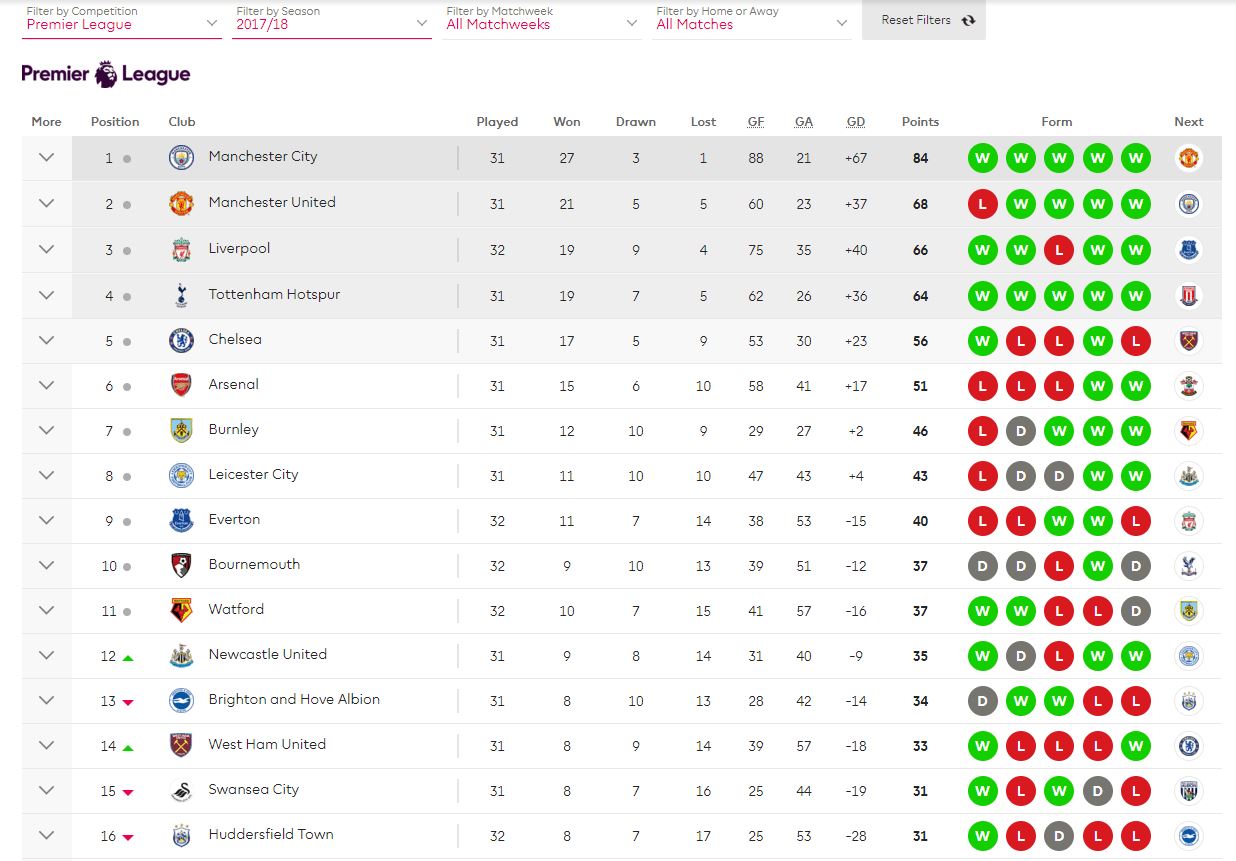This screenshot has height=861, width=1236.
Task: Expand the Huddersfield Town row chevron
Action: (x=46, y=835)
